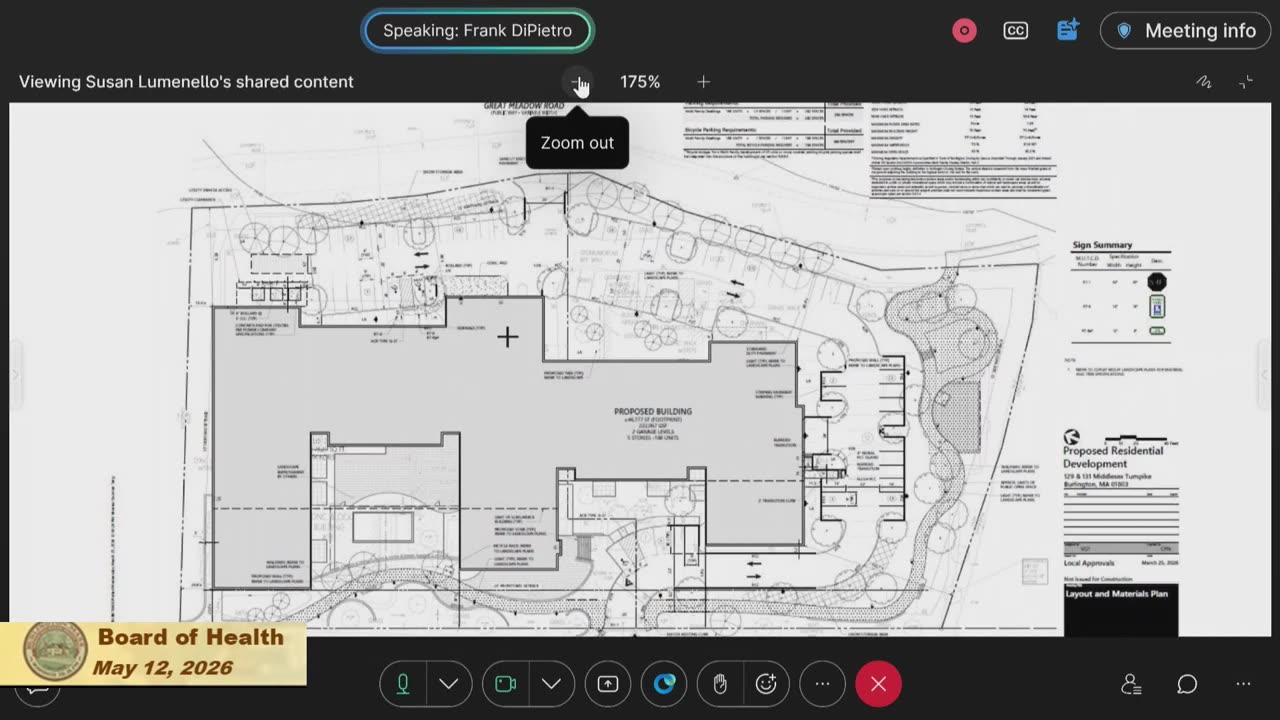Share content button

coord(608,684)
